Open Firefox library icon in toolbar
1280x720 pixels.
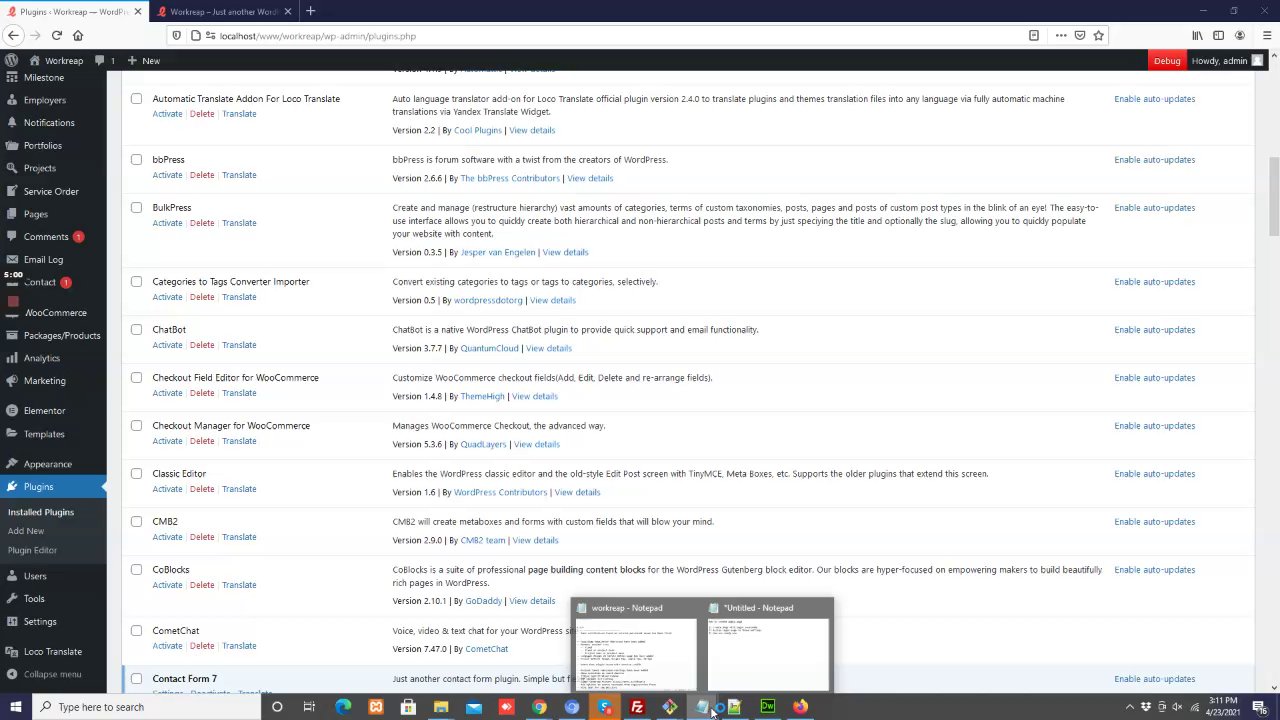click(1197, 35)
